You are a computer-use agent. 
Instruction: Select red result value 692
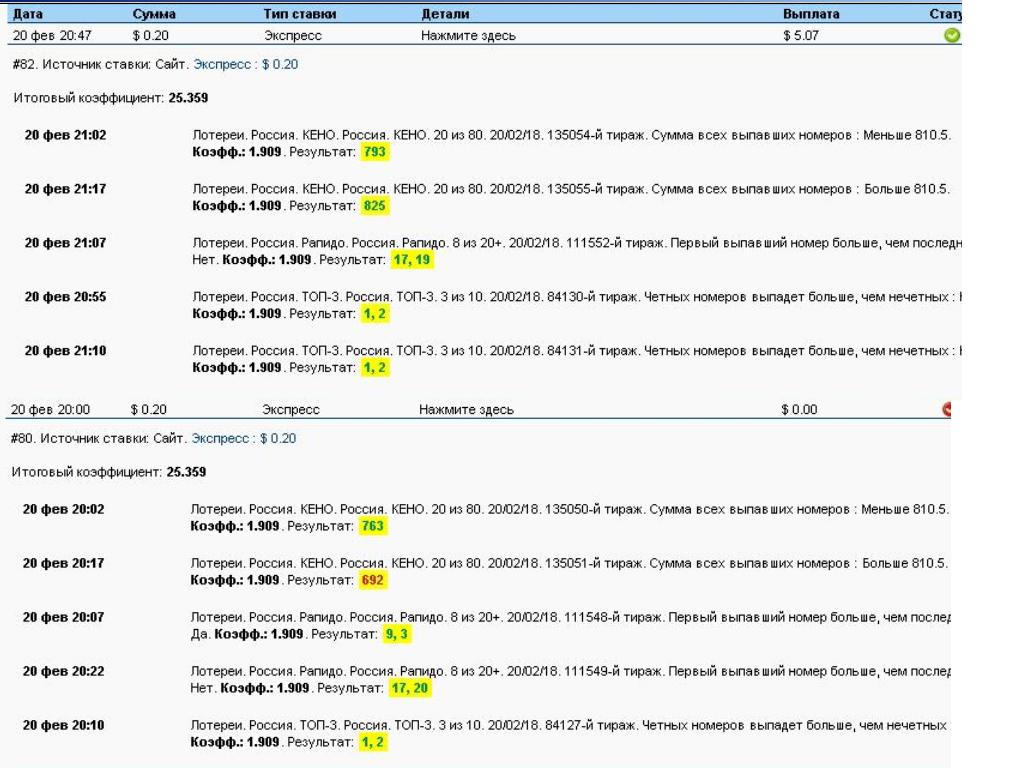click(x=373, y=581)
